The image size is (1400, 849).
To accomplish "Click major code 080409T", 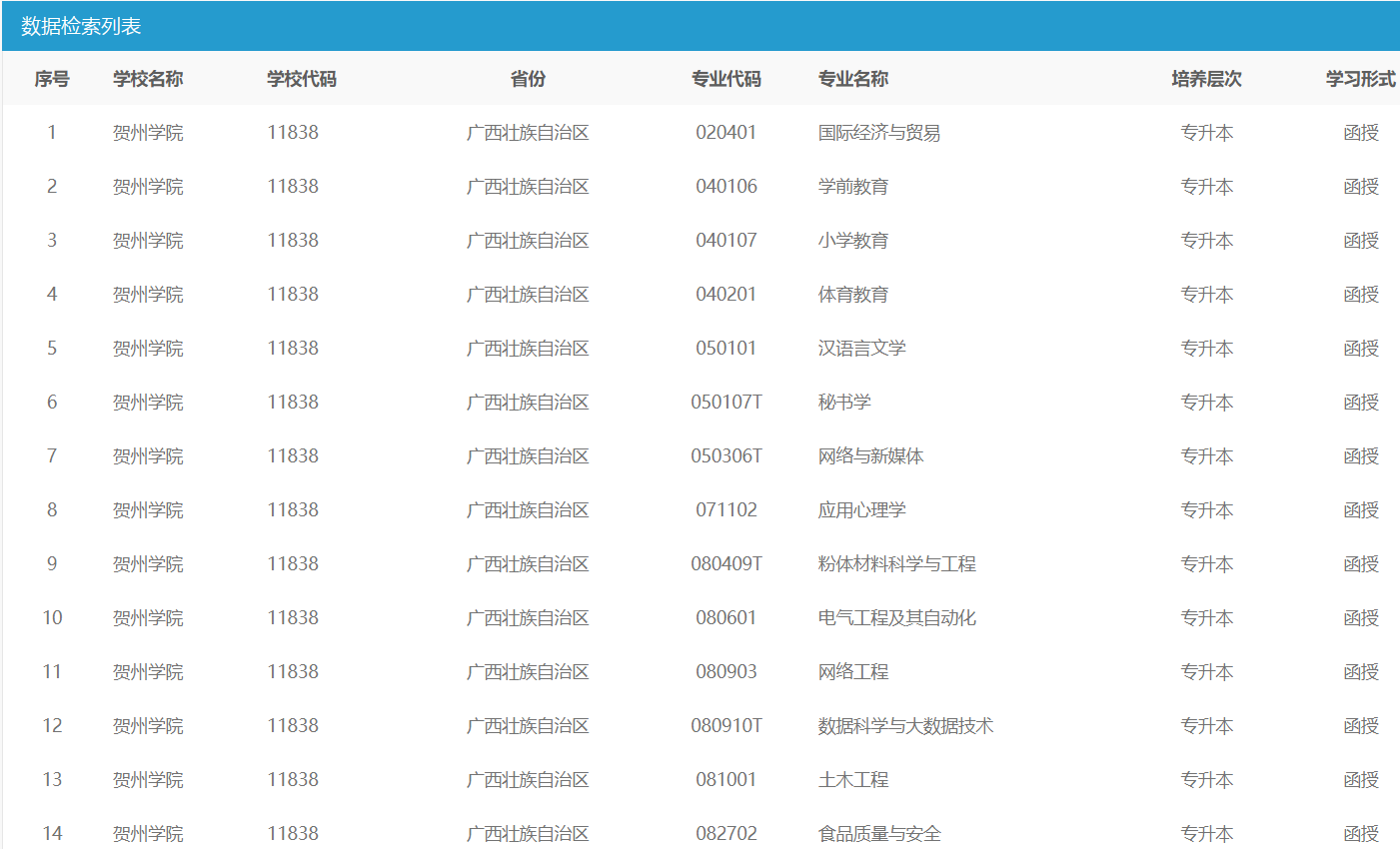I will (x=726, y=564).
